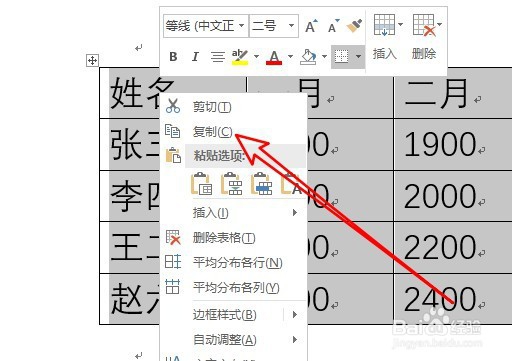
Task: Click the scissors cut icon
Action: point(173,106)
